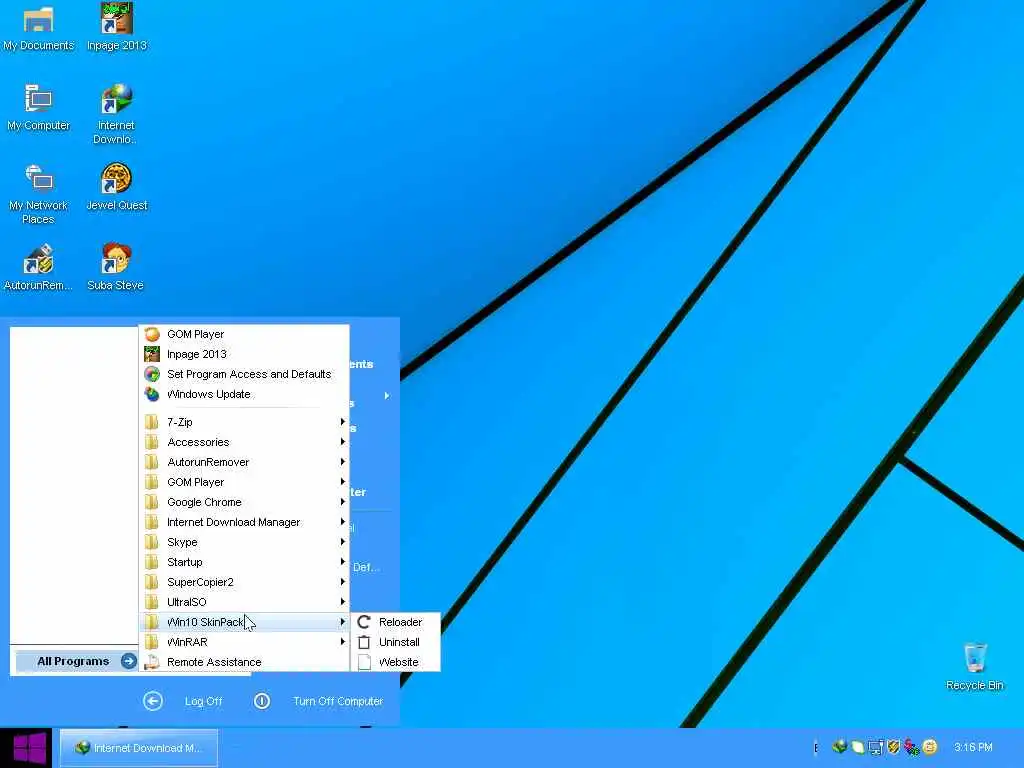This screenshot has width=1024, height=768.
Task: Click the Windows Update entry text
Action: tap(209, 394)
